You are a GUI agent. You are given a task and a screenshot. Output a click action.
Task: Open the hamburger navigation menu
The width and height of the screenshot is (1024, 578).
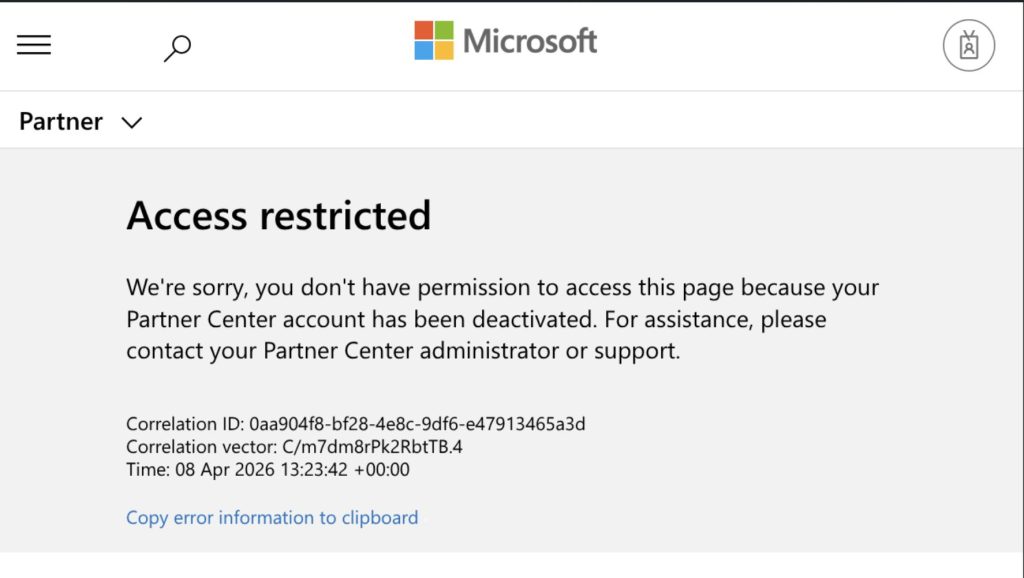(x=34, y=44)
